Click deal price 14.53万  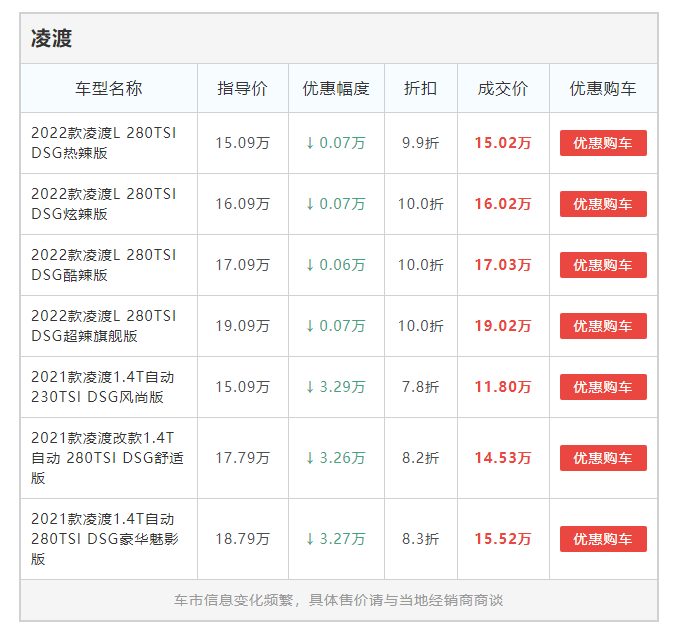503,458
